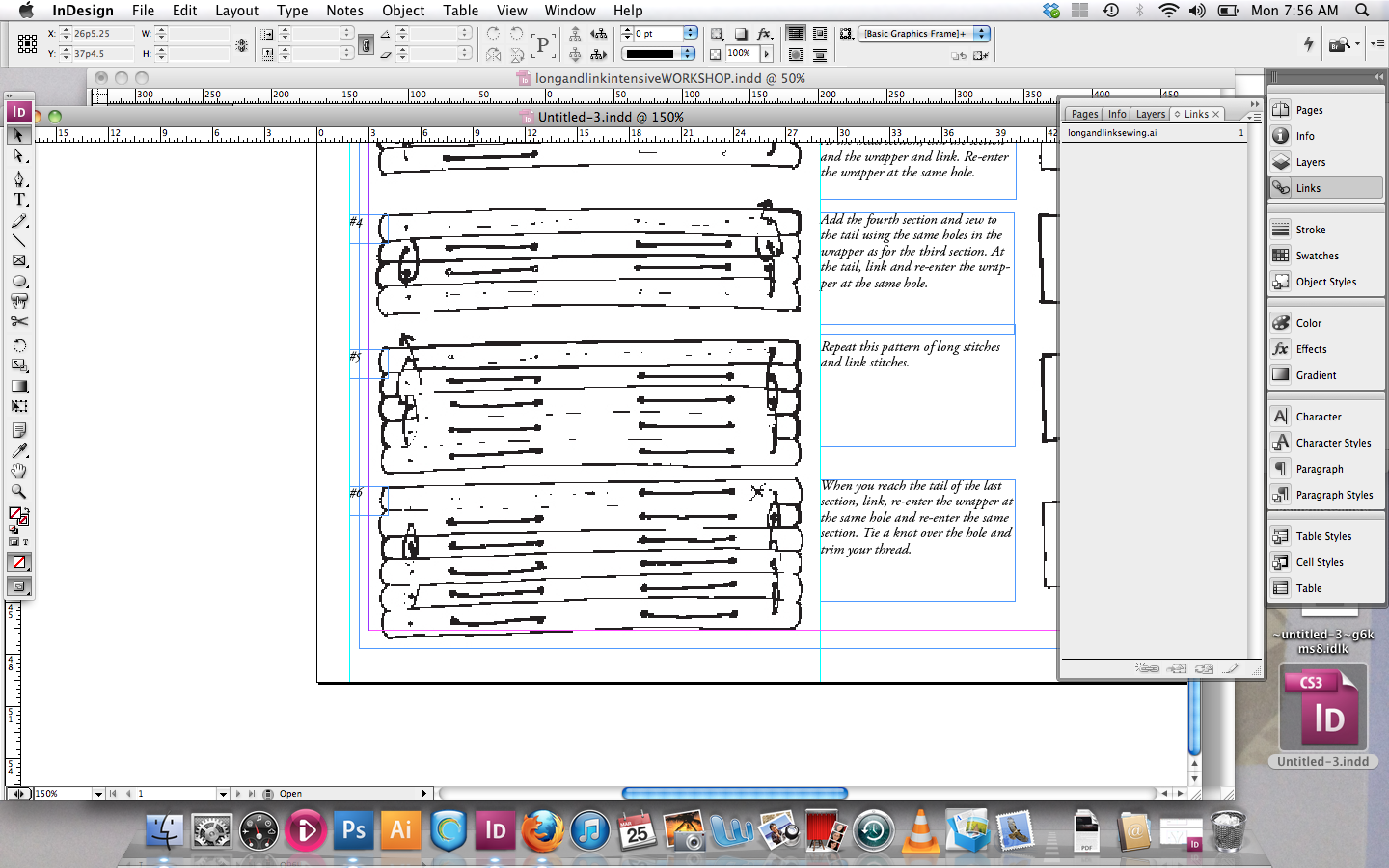
Task: Open the Swatches panel
Action: pyautogui.click(x=1317, y=256)
